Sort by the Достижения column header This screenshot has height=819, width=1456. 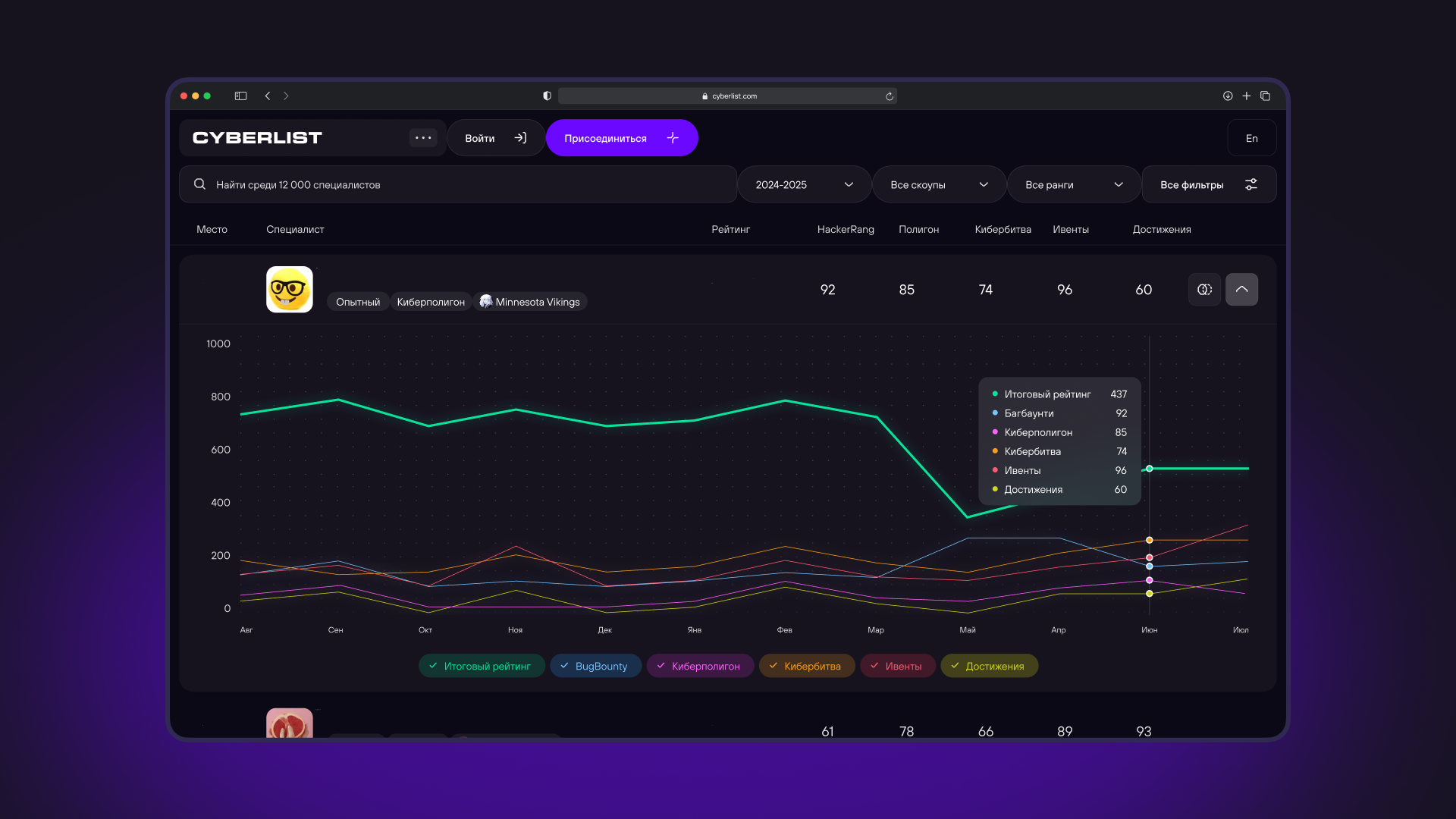coord(1161,230)
